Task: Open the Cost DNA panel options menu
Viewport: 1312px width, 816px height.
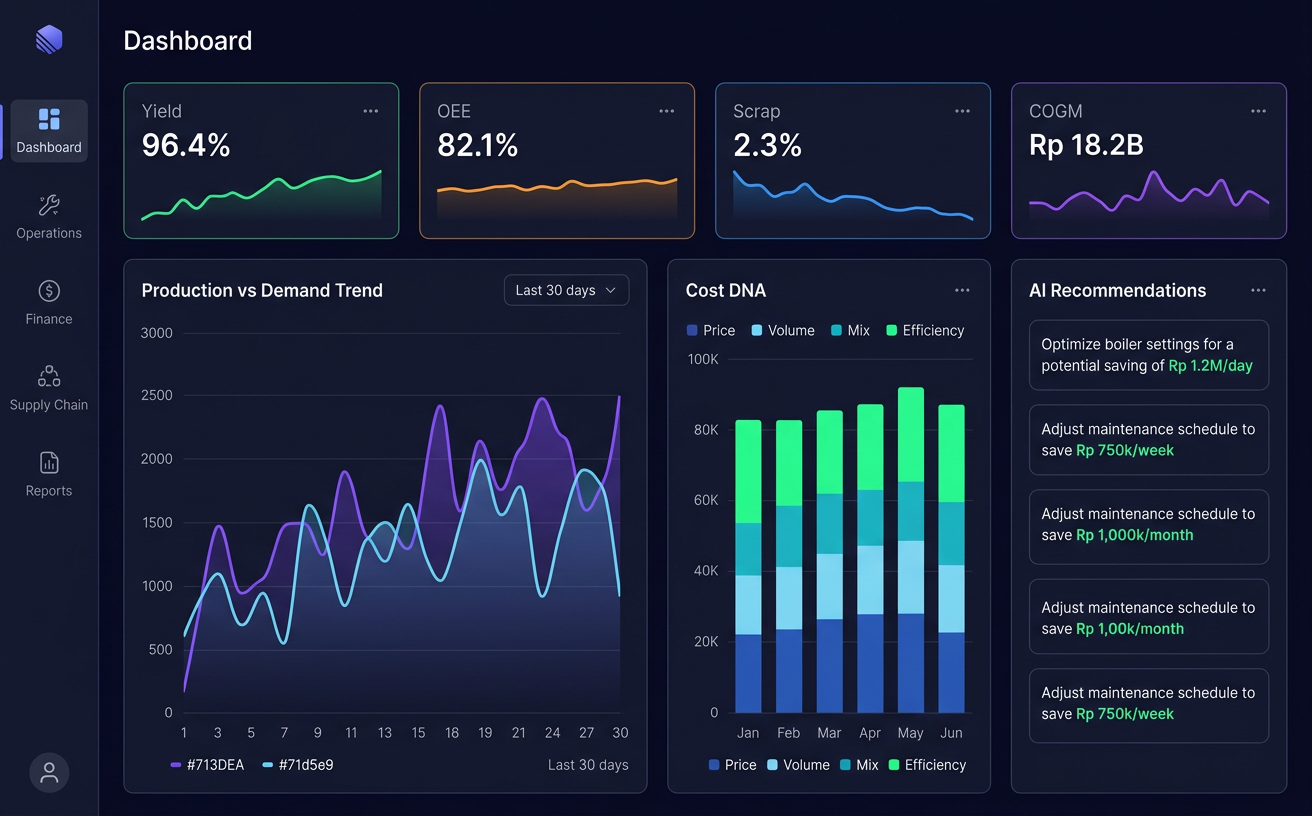Action: (x=962, y=290)
